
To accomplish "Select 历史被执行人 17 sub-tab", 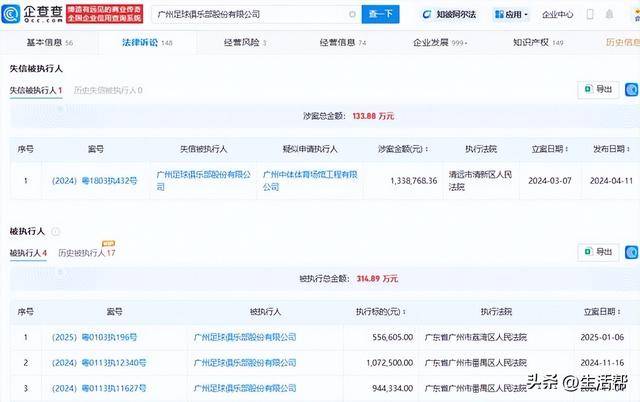I will tap(87, 253).
